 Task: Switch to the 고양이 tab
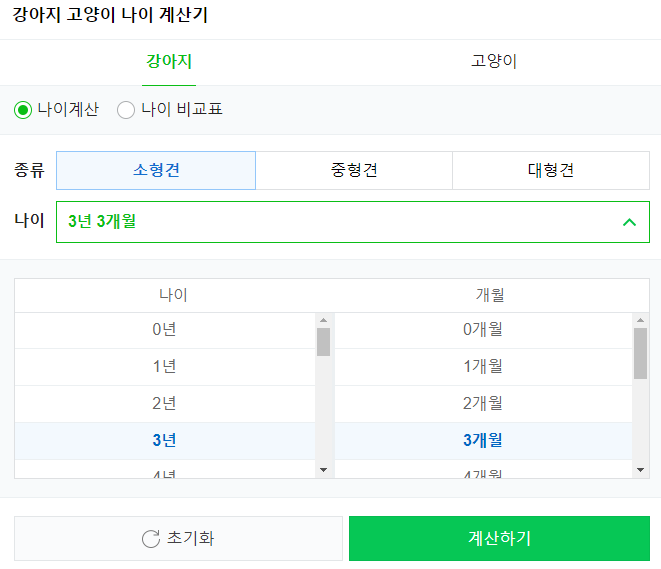point(494,62)
